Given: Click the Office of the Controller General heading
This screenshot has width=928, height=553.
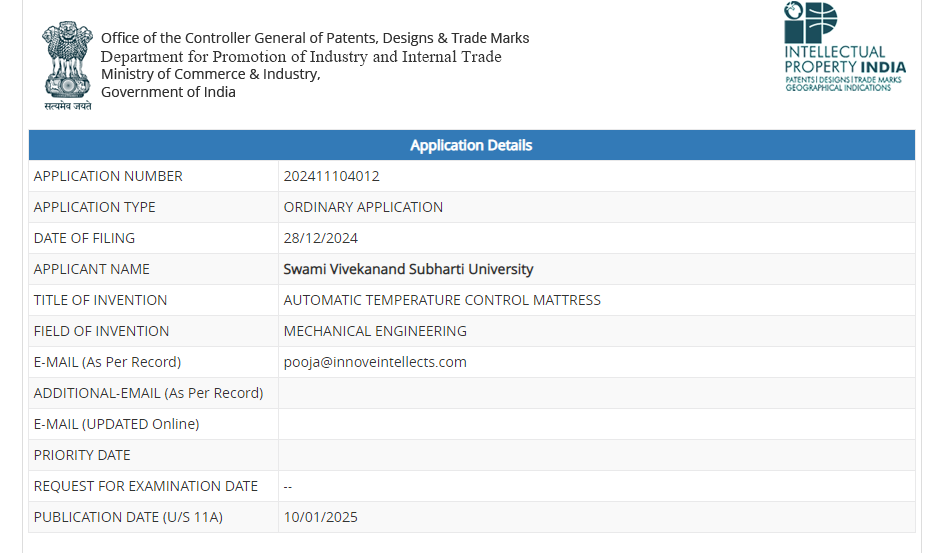Looking at the screenshot, I should click(x=315, y=38).
